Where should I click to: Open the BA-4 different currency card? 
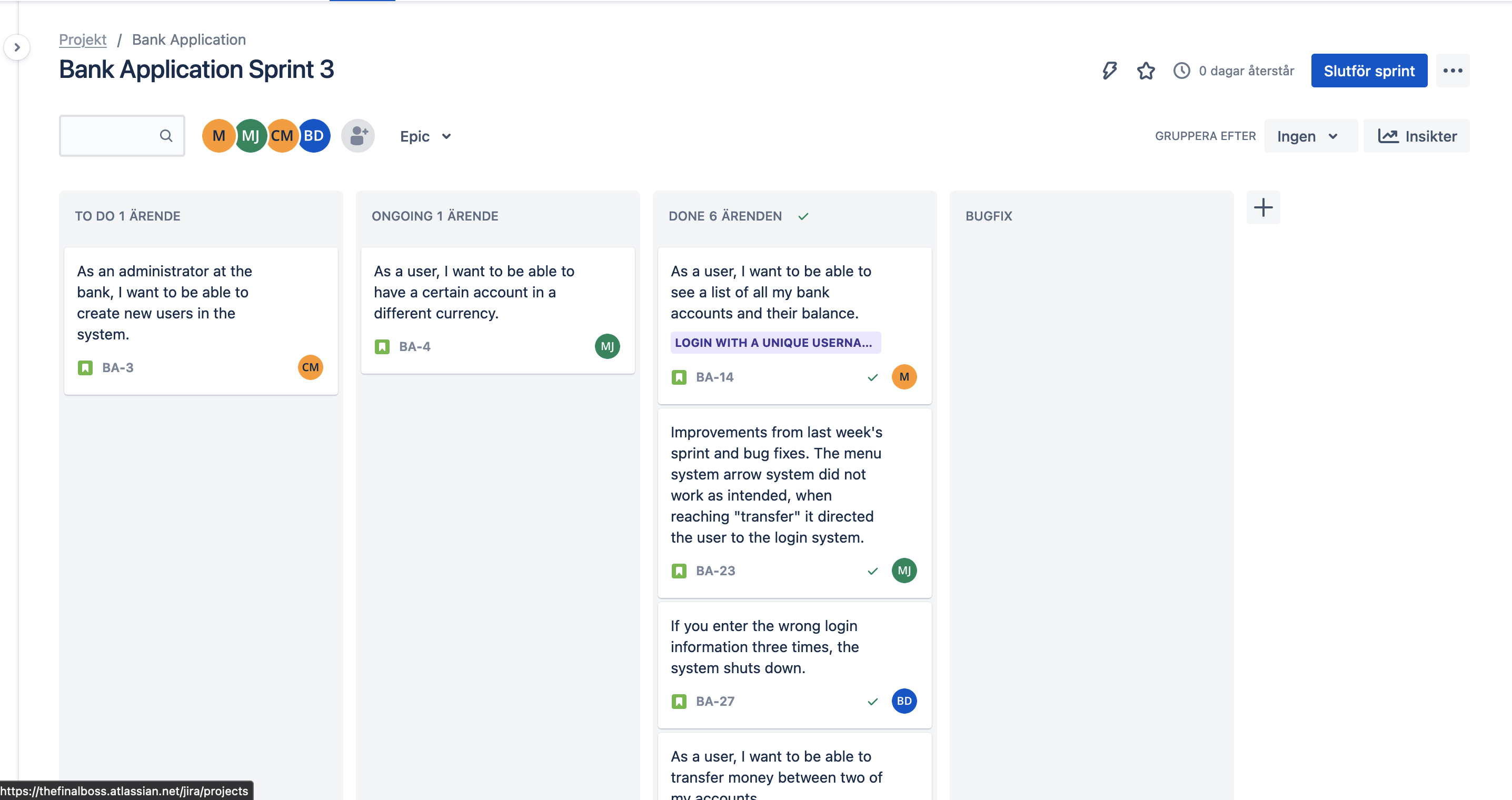click(x=498, y=311)
